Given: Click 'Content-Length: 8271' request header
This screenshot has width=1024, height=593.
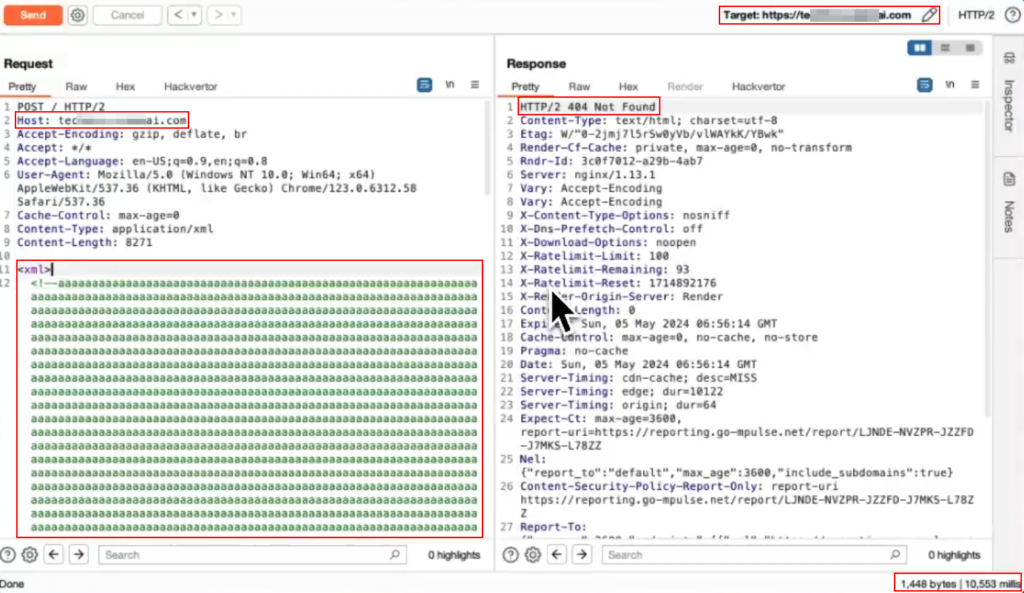Looking at the screenshot, I should pyautogui.click(x=84, y=242).
